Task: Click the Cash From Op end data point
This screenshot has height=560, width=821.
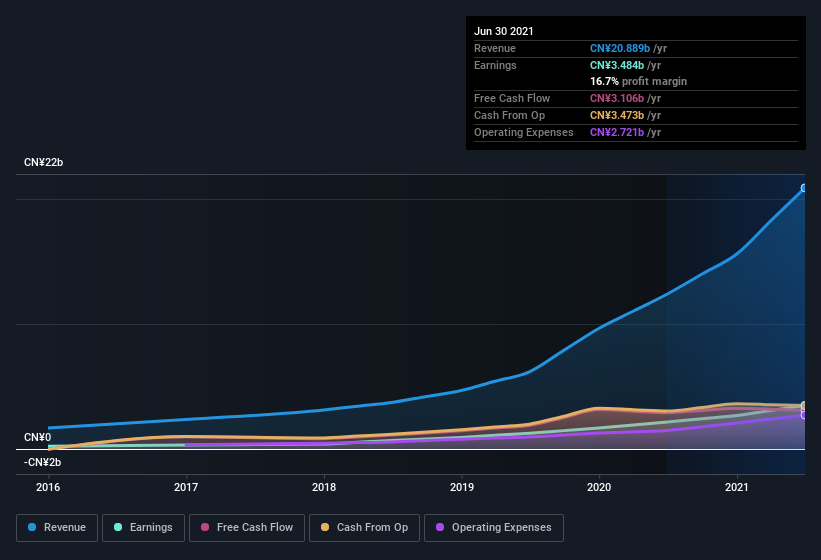Action: (x=804, y=406)
